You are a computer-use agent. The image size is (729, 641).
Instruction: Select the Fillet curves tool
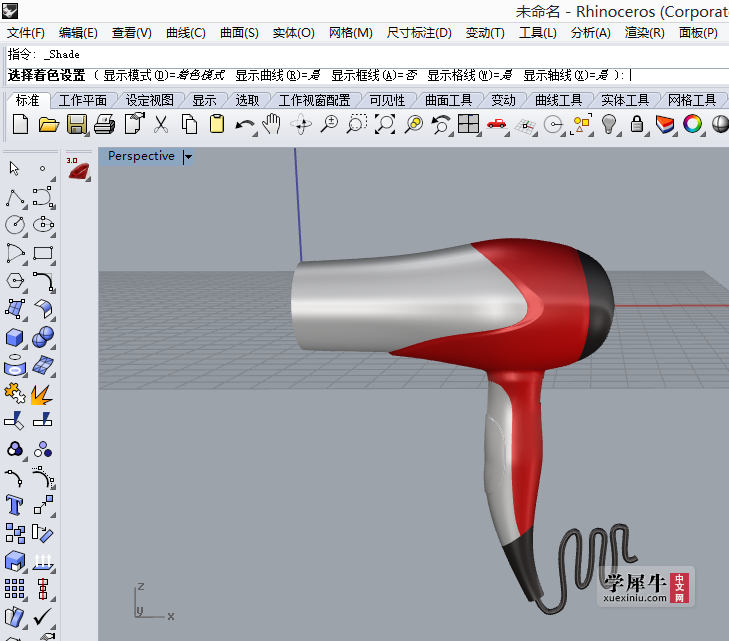click(x=44, y=282)
